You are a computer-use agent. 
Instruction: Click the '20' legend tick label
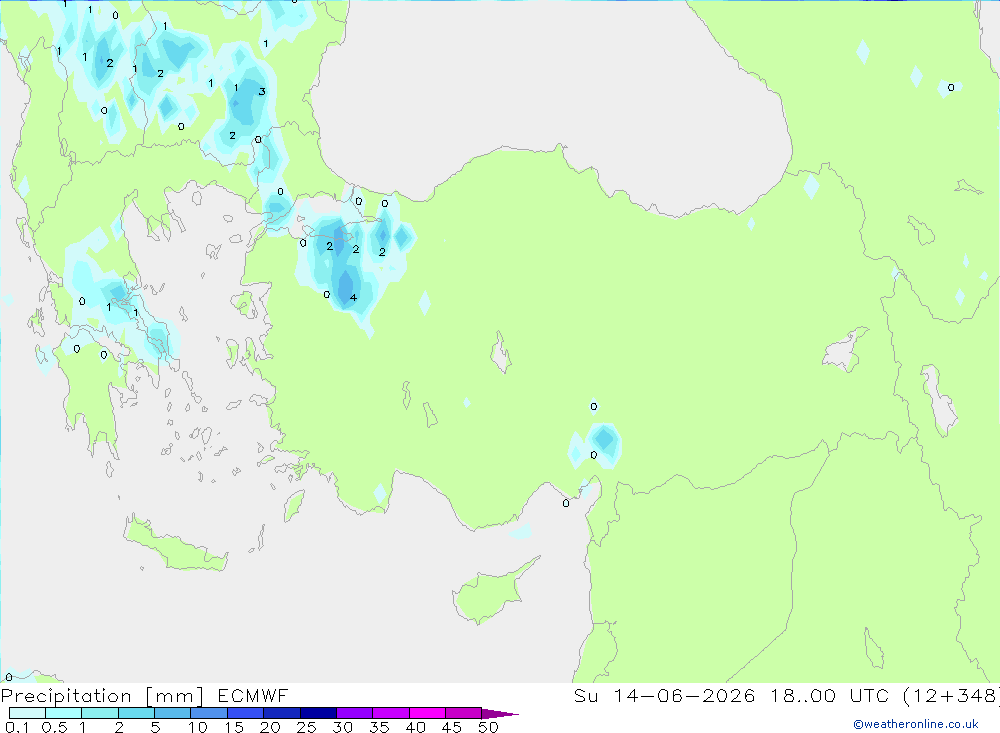270,727
